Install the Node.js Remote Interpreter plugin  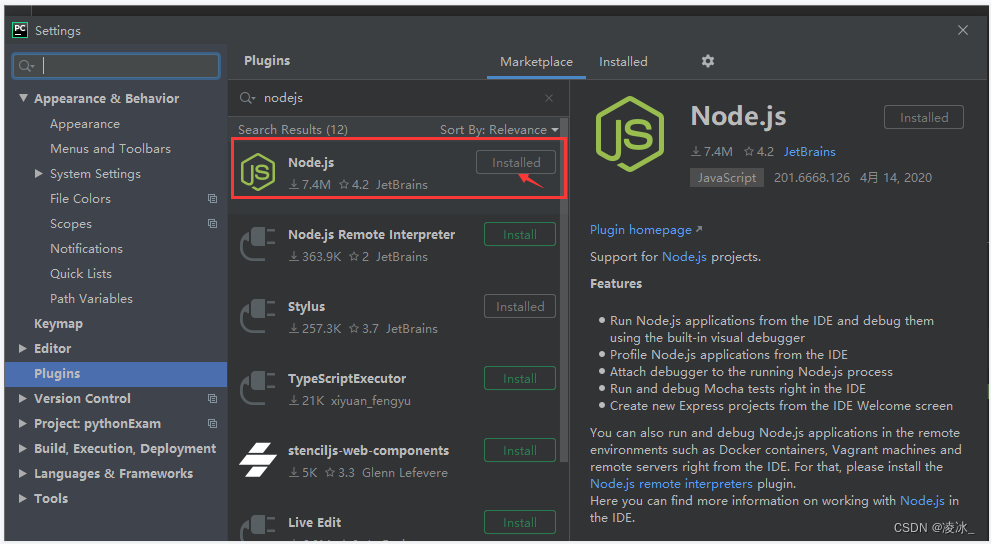[520, 234]
